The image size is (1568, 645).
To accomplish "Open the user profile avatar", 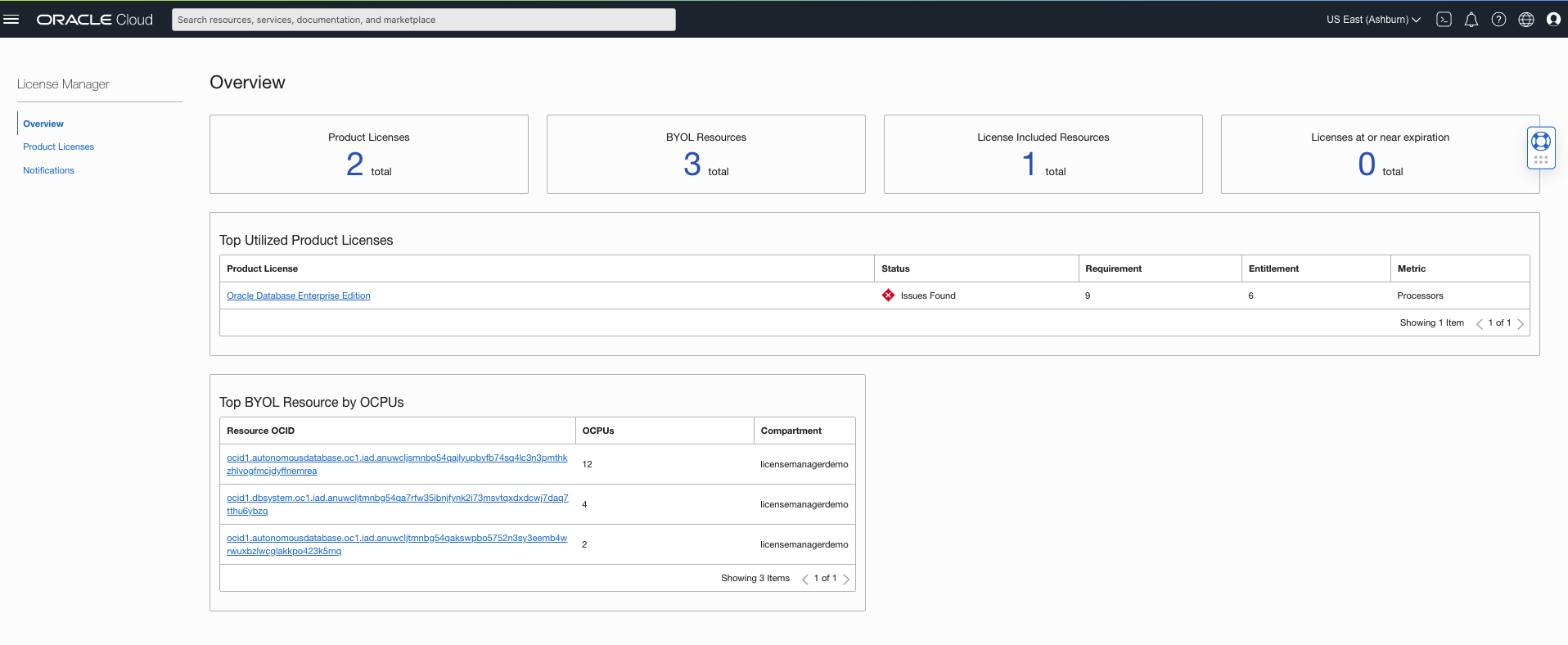I will (1552, 20).
